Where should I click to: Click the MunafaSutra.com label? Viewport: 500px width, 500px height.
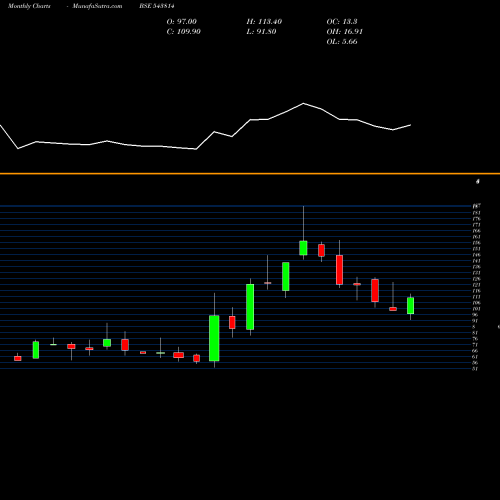coord(97,6)
